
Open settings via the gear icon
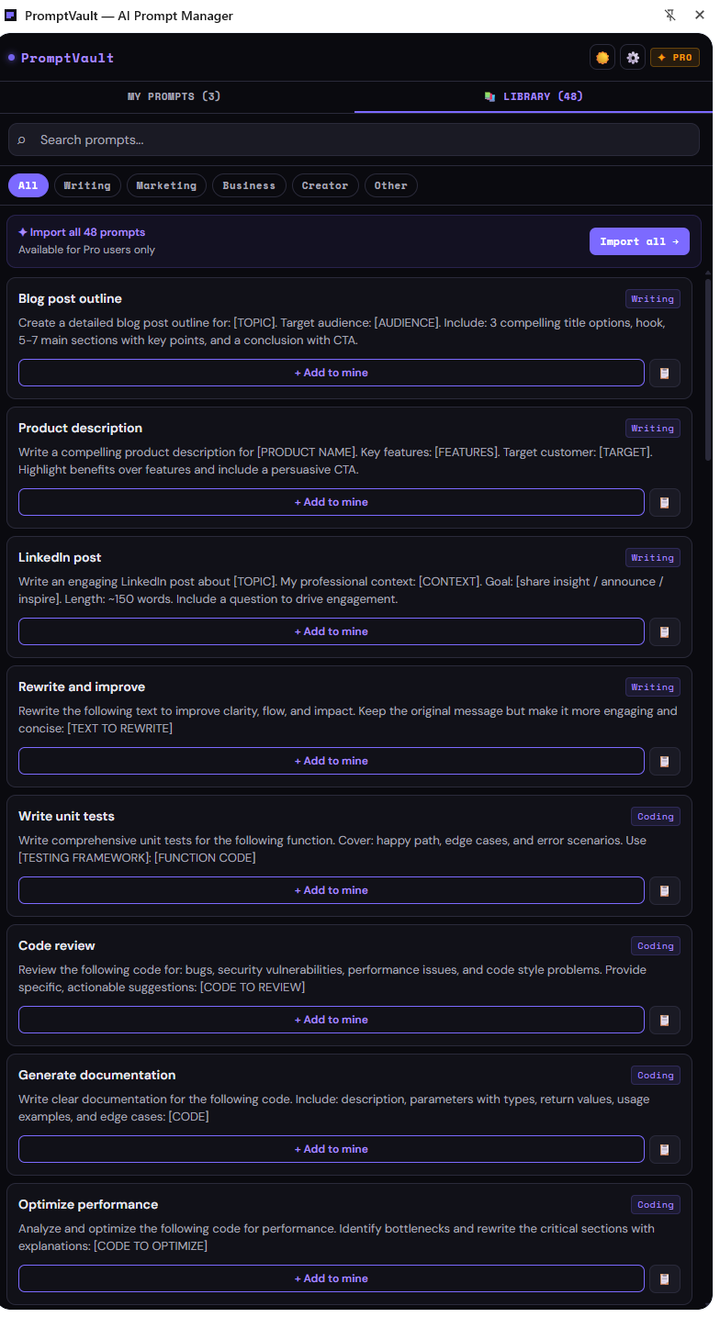633,58
